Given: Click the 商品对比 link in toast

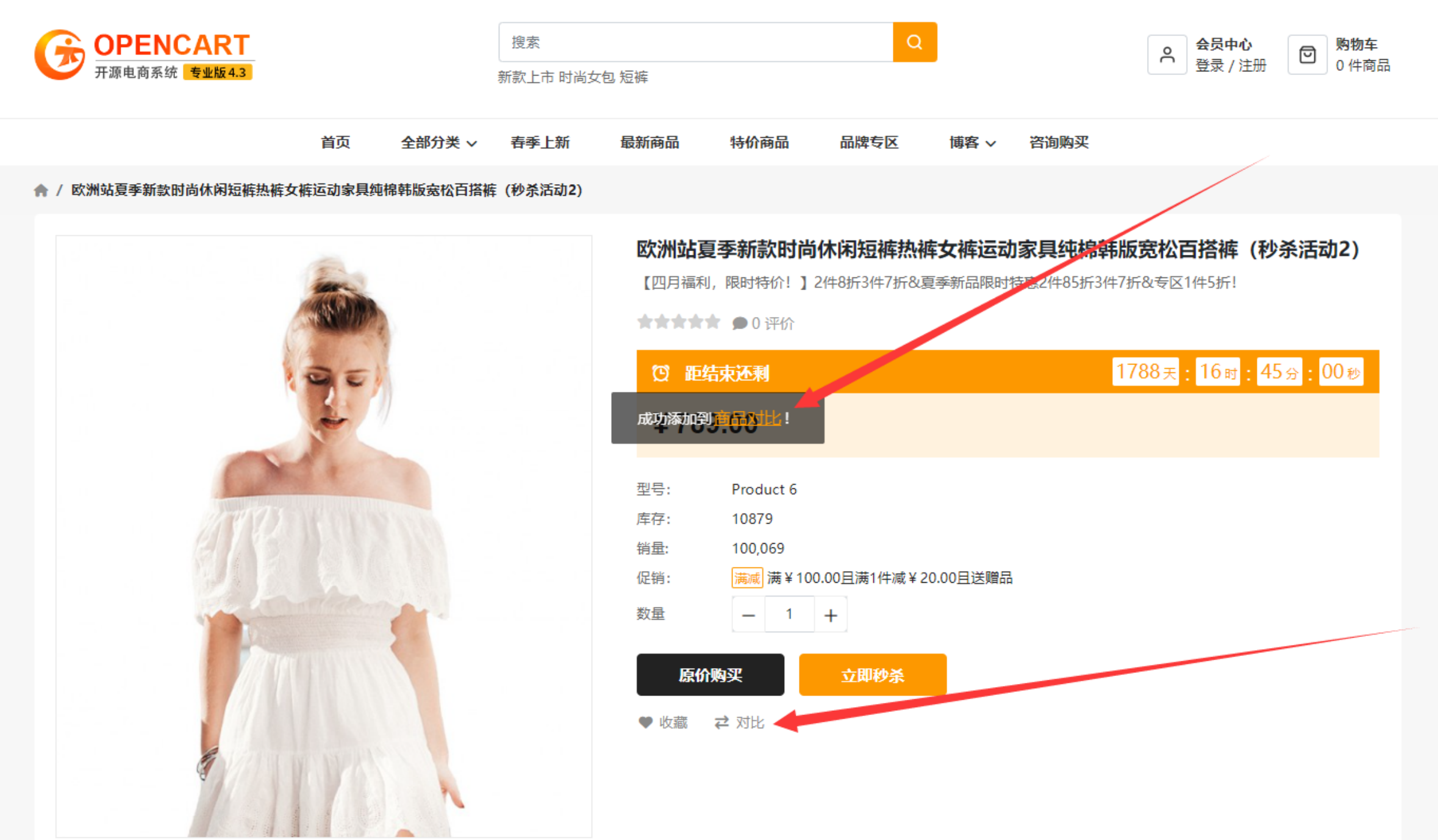Looking at the screenshot, I should 747,419.
